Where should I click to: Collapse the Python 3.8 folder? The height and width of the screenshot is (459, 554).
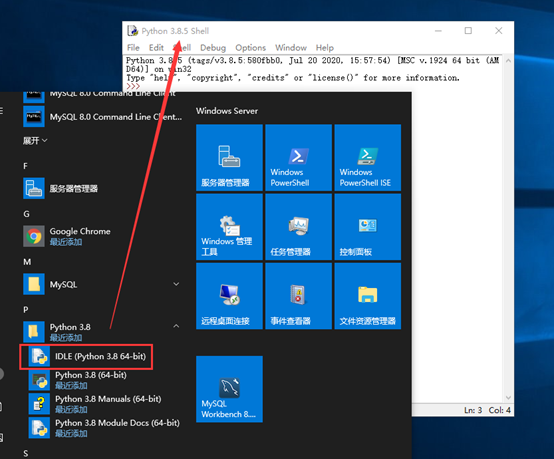[x=102, y=331]
